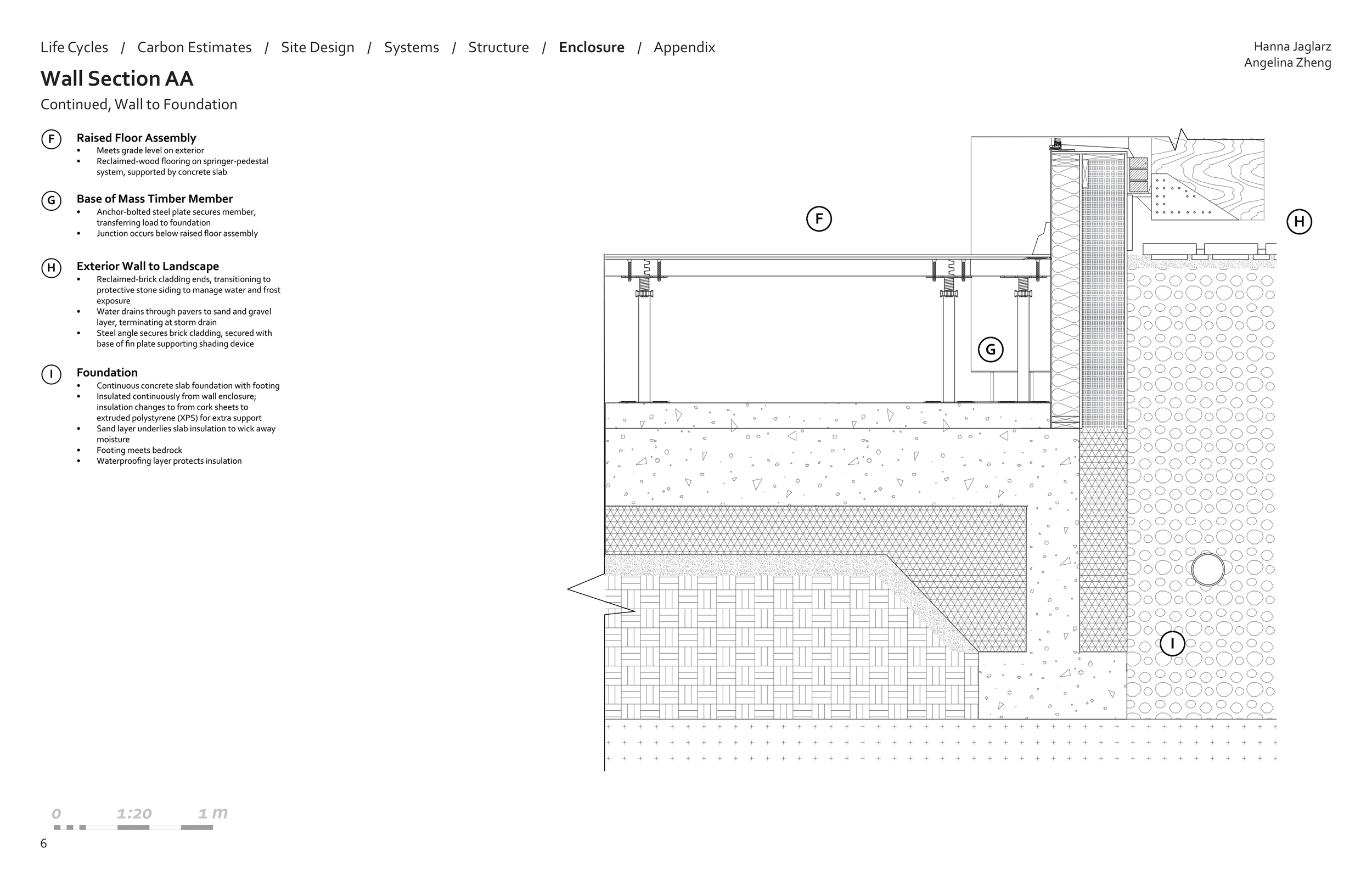Viewport: 1372px width, 888px height.
Task: Select the bold Enclosure section tab
Action: tap(592, 47)
